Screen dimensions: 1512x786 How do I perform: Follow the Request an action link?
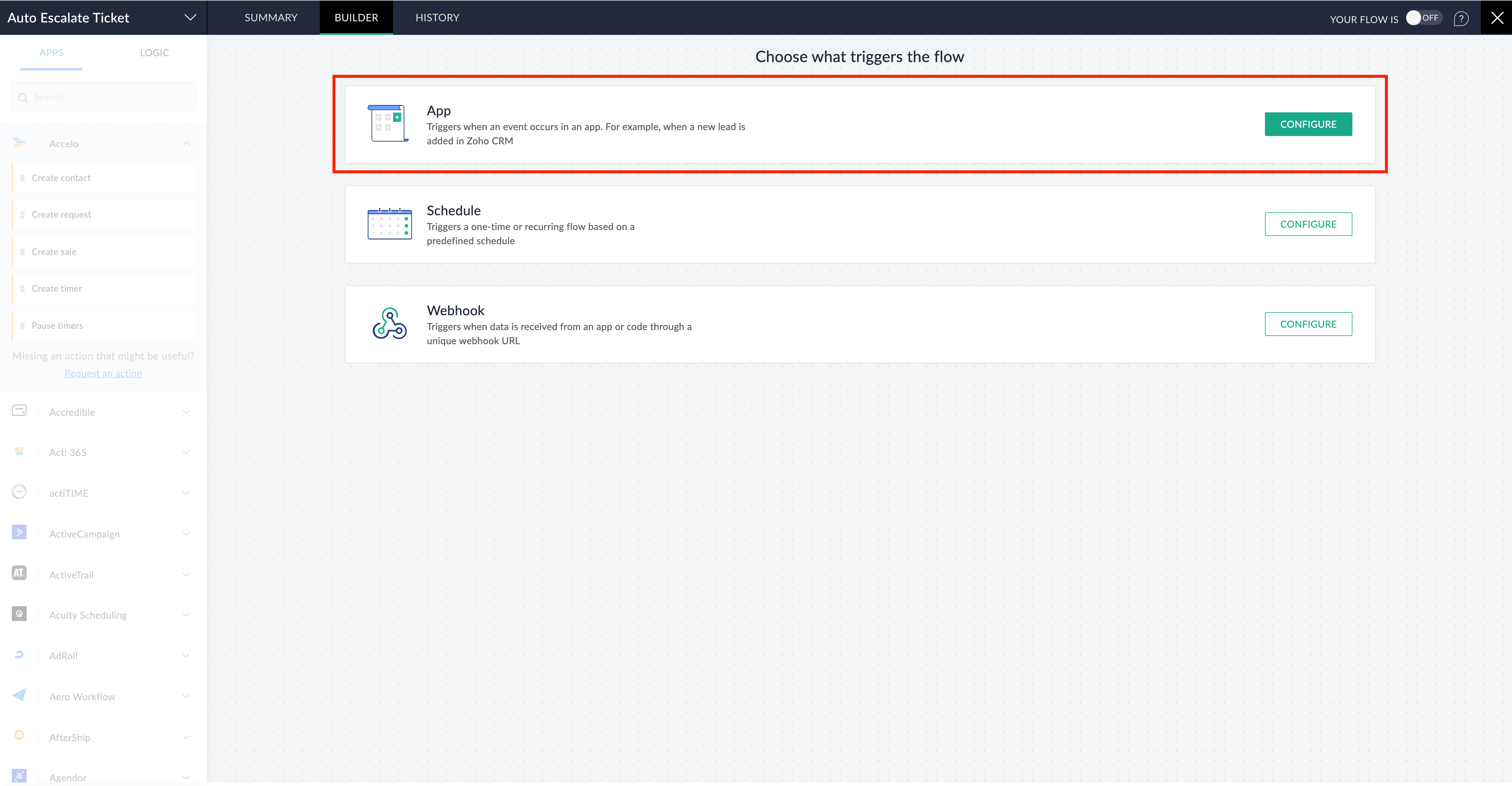(103, 373)
